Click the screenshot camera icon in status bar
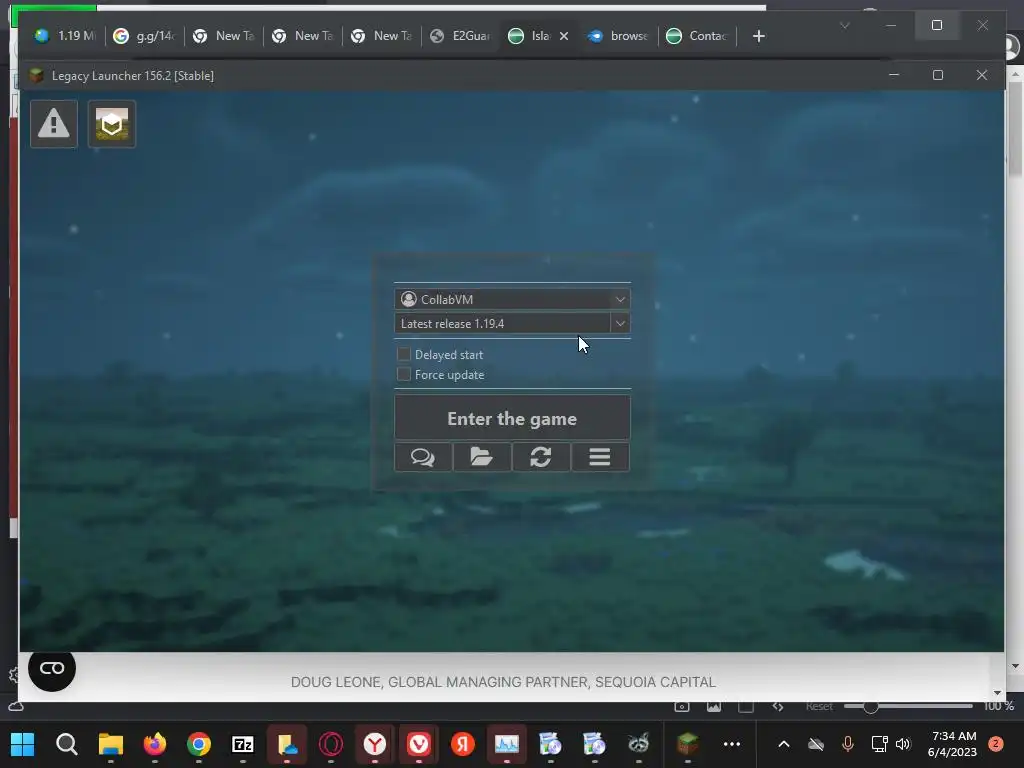The width and height of the screenshot is (1024, 768). tap(682, 707)
